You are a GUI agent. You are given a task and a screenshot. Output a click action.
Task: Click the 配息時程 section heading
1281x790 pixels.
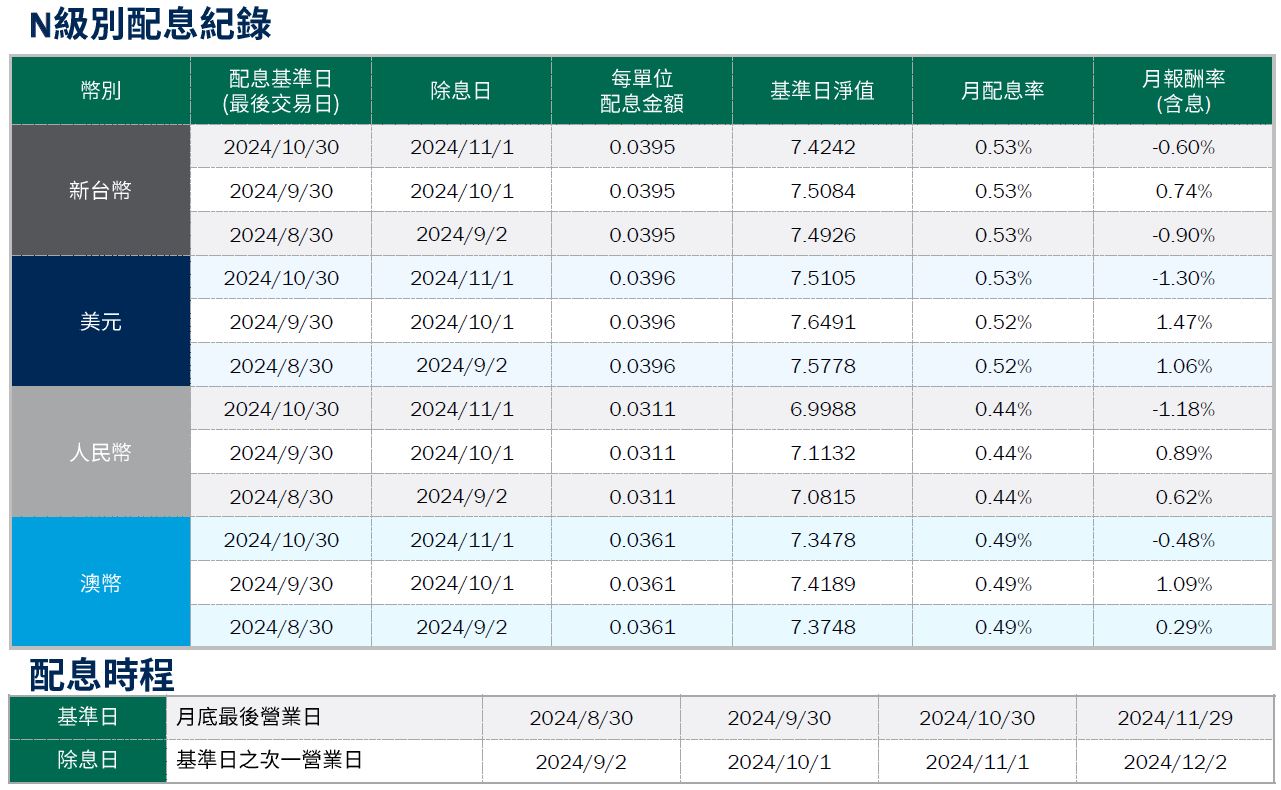[101, 675]
